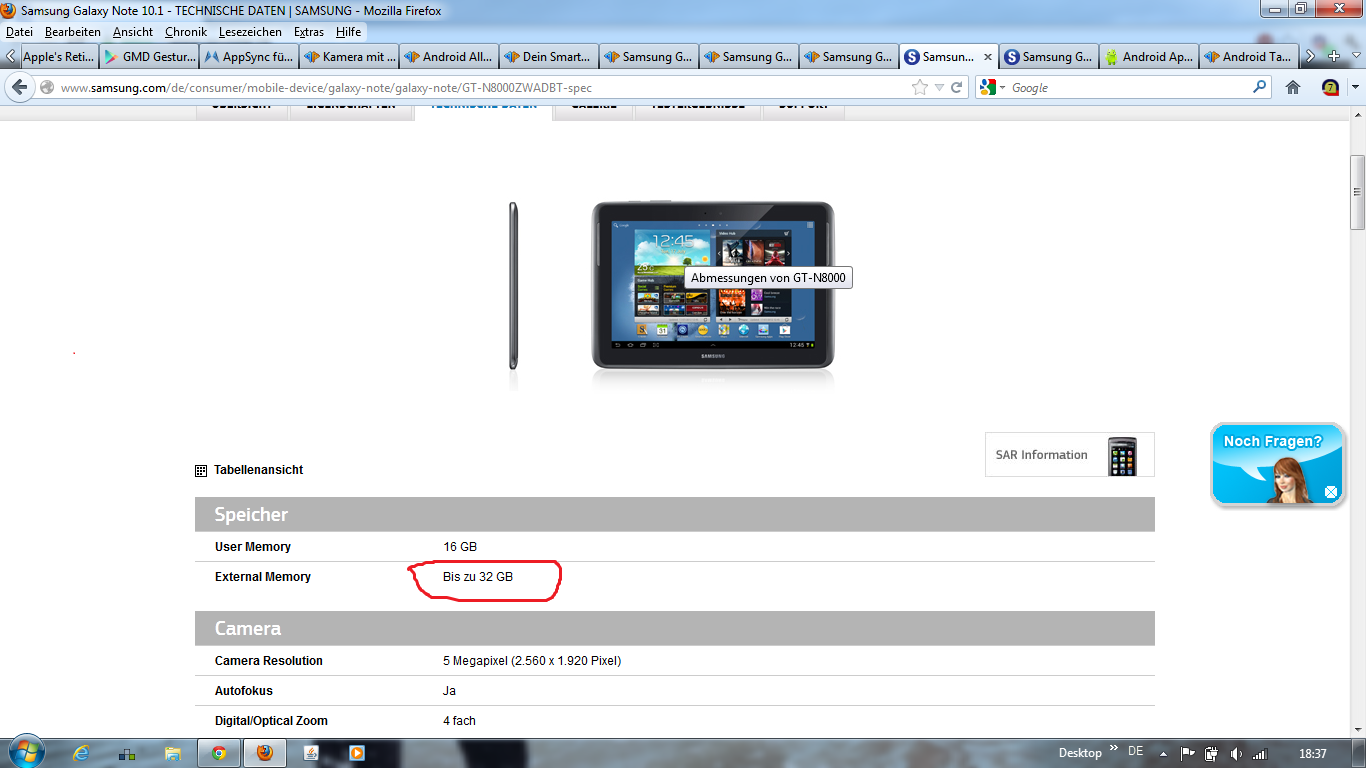Click the power status tray icon
This screenshot has height=768, width=1366.
[x=1212, y=753]
